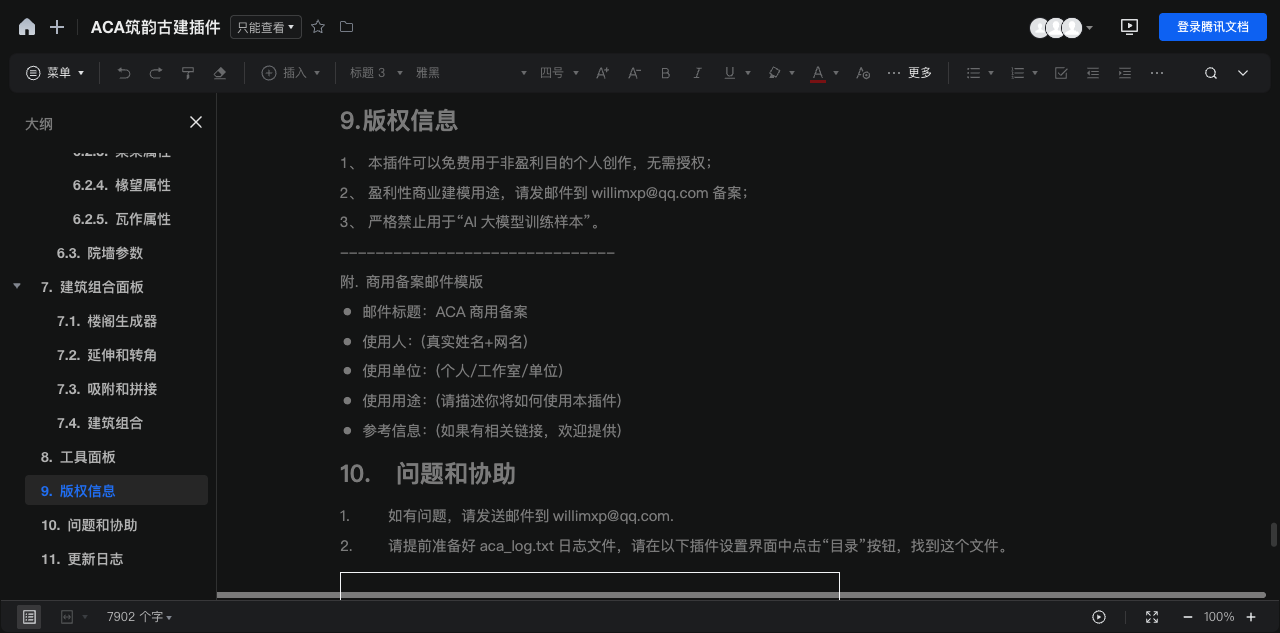Insert a bulleted list
1280x633 pixels.
click(973, 73)
